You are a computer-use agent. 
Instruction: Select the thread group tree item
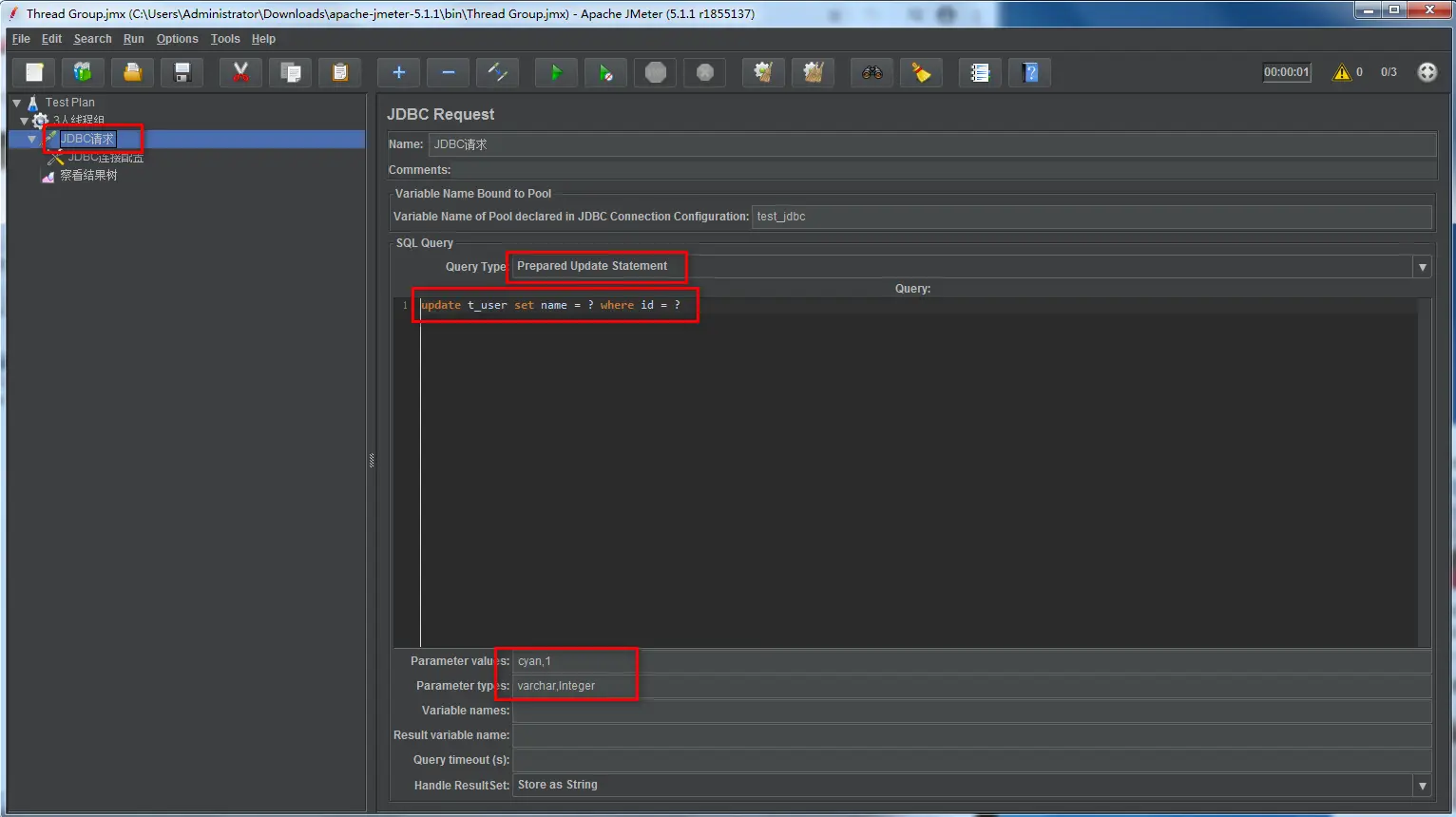(78, 121)
